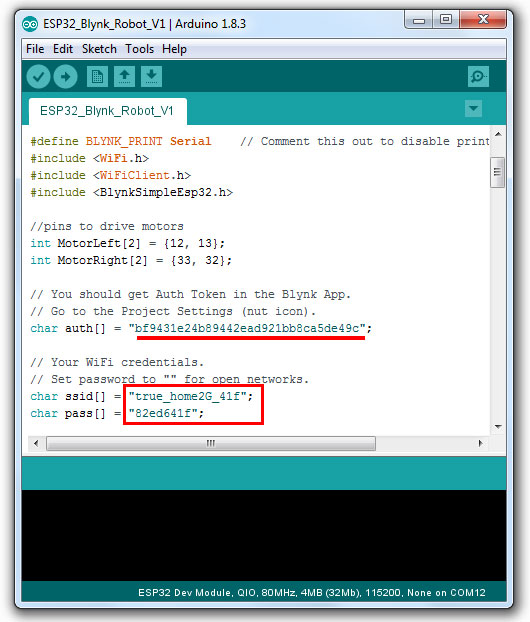This screenshot has height=622, width=530.
Task: Click the horizontal scrollbar left arrow
Action: coord(36,443)
